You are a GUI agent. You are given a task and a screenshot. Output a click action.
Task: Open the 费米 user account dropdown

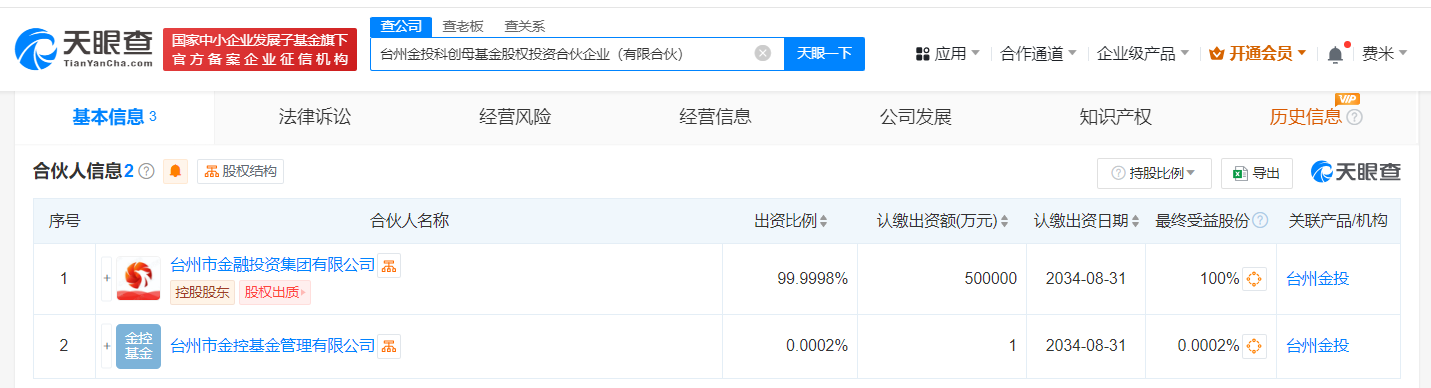coord(1385,54)
